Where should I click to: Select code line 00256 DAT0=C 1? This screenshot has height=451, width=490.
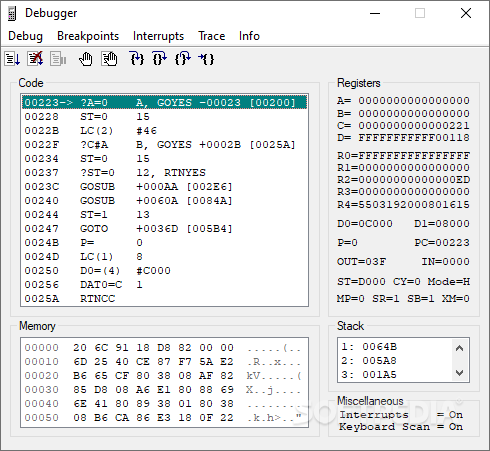coord(164,285)
